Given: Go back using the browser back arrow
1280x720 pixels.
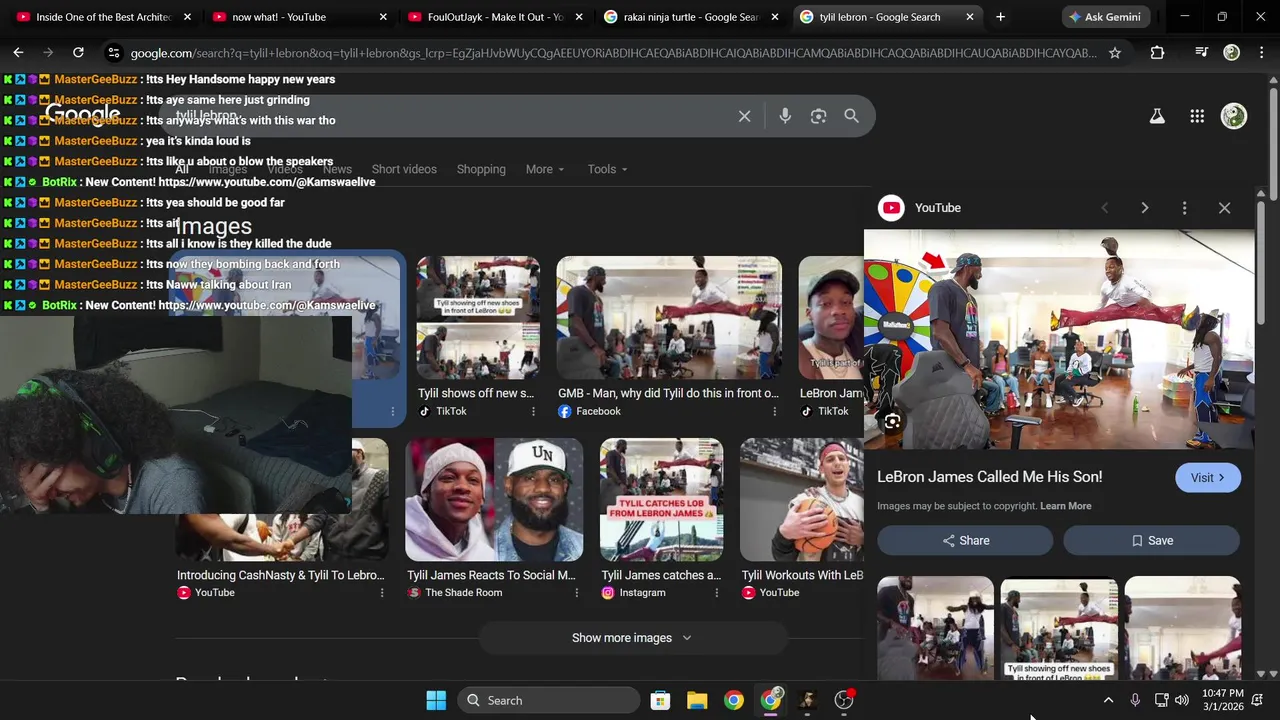Looking at the screenshot, I should pos(18,52).
